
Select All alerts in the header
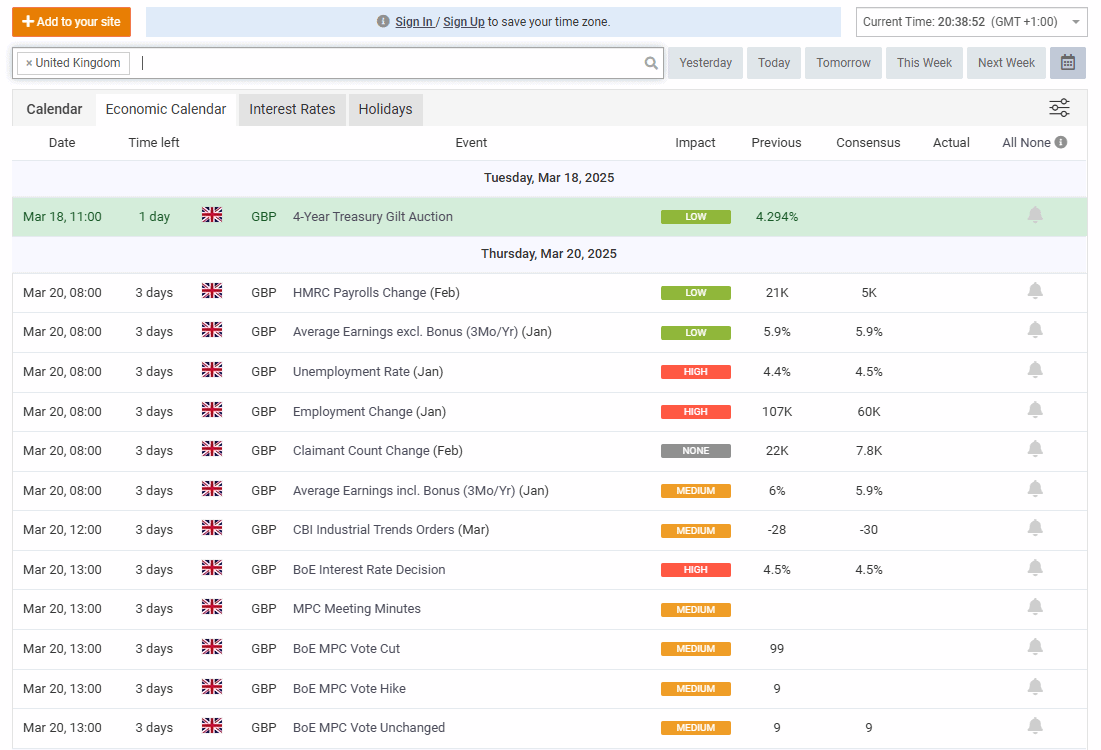click(x=1010, y=143)
